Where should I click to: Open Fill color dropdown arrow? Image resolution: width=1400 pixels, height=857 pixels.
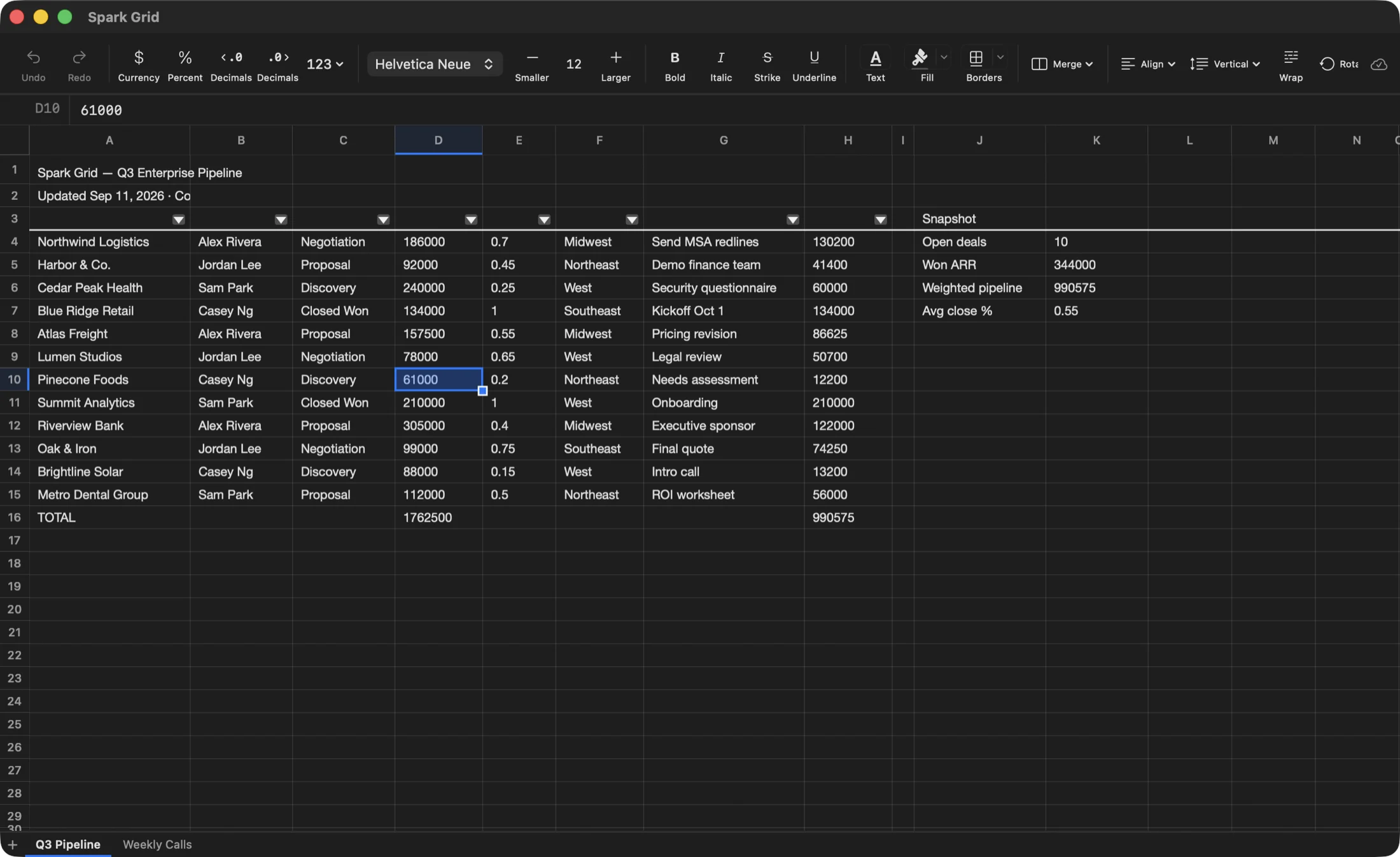(x=944, y=57)
